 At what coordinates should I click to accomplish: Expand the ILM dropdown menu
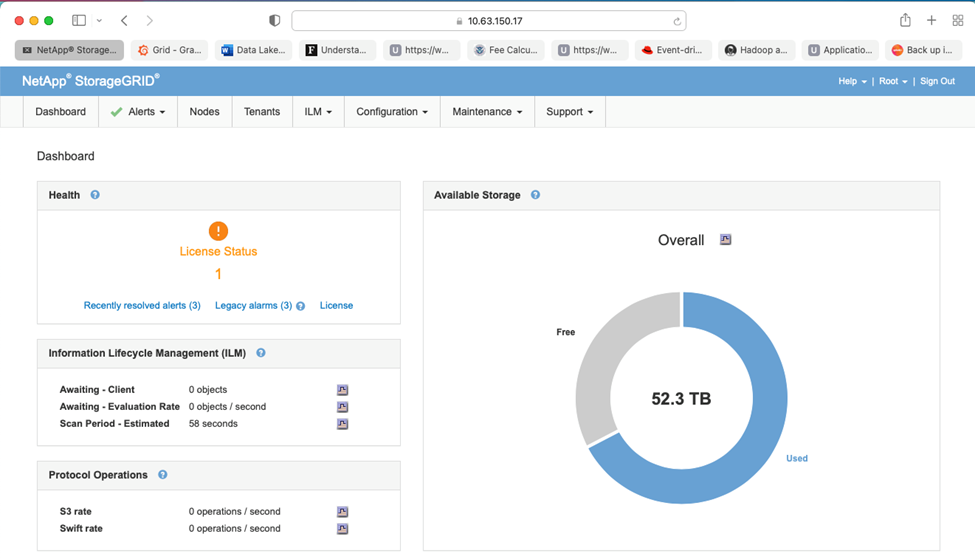coord(318,112)
